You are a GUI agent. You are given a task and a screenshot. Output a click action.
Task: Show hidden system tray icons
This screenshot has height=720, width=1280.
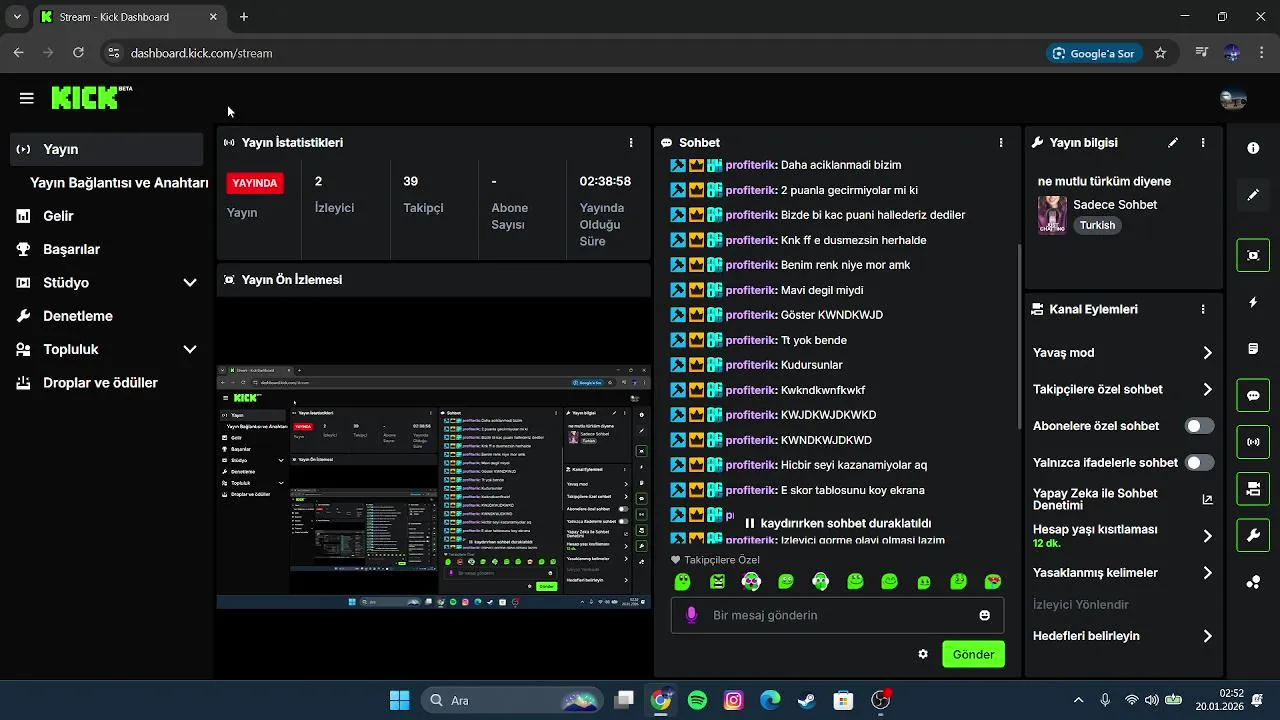1078,700
